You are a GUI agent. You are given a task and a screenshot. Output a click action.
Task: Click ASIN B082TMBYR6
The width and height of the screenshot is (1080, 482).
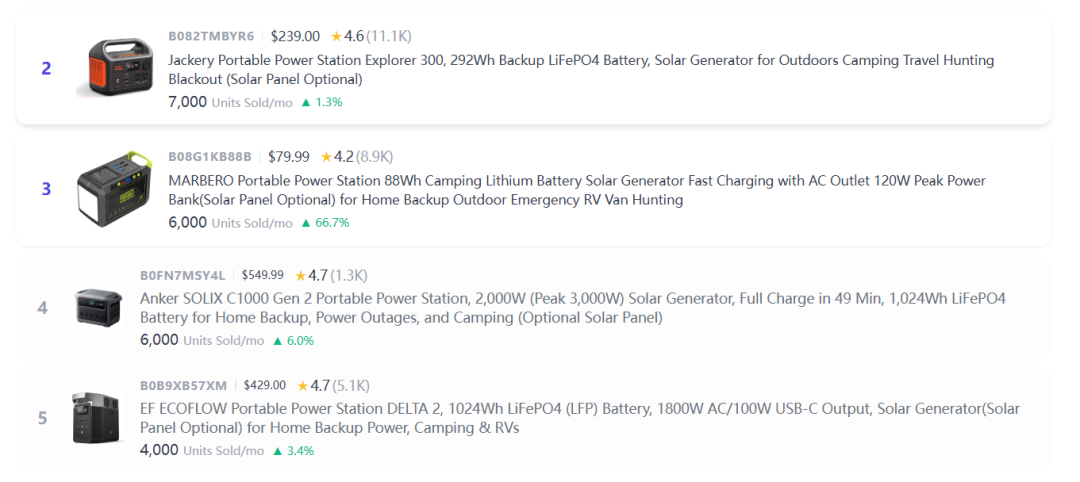(x=211, y=36)
